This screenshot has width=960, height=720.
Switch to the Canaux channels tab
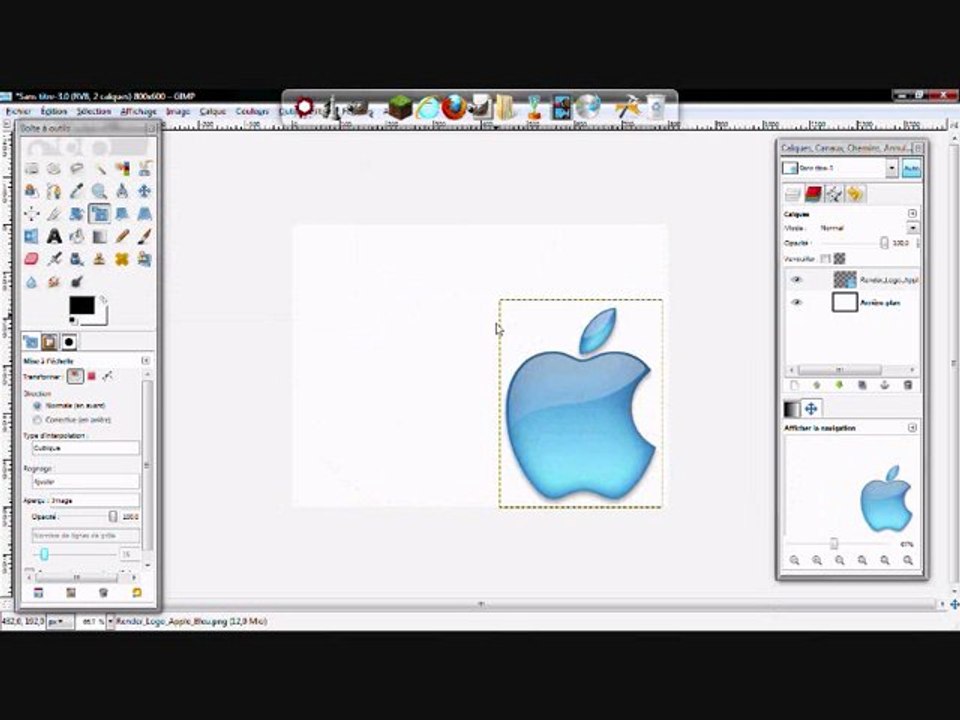pos(813,194)
